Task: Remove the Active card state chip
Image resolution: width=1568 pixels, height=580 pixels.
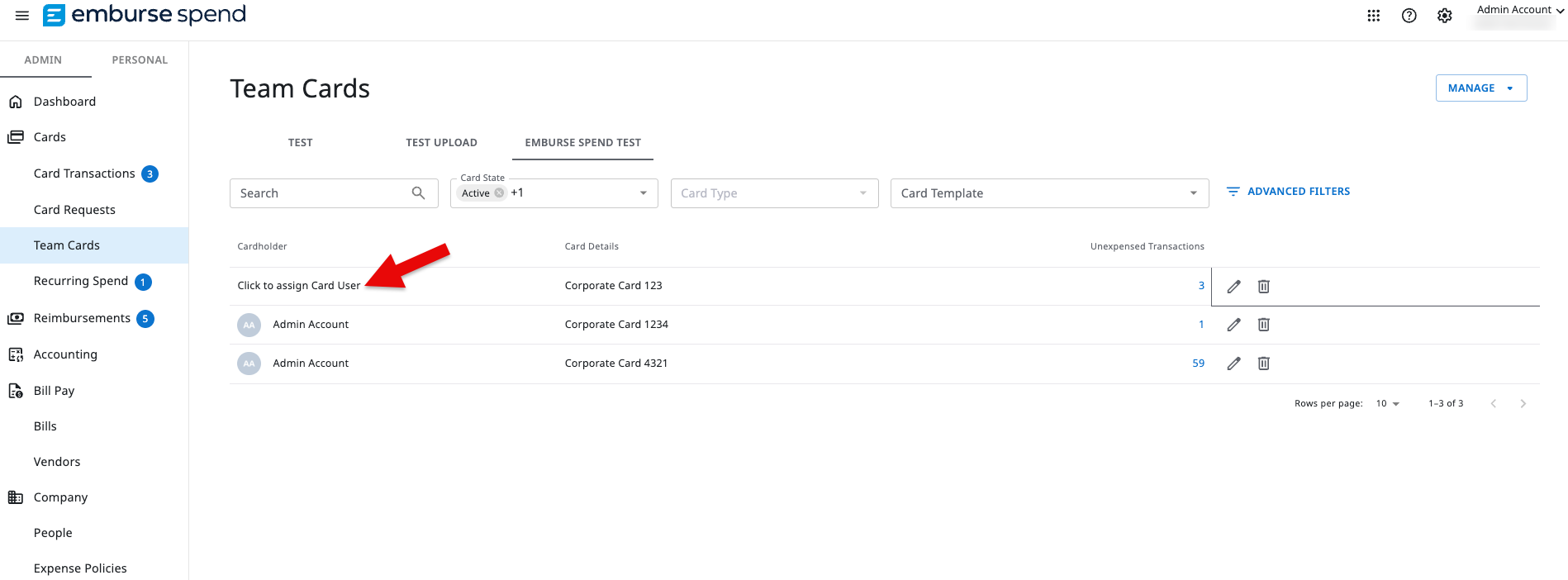Action: pos(499,193)
